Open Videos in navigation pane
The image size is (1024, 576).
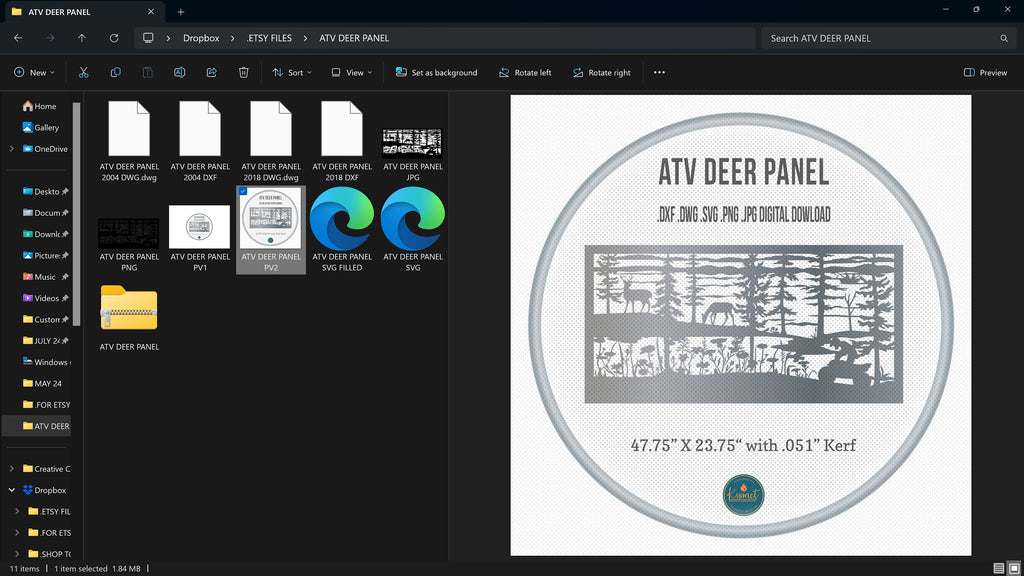point(40,298)
